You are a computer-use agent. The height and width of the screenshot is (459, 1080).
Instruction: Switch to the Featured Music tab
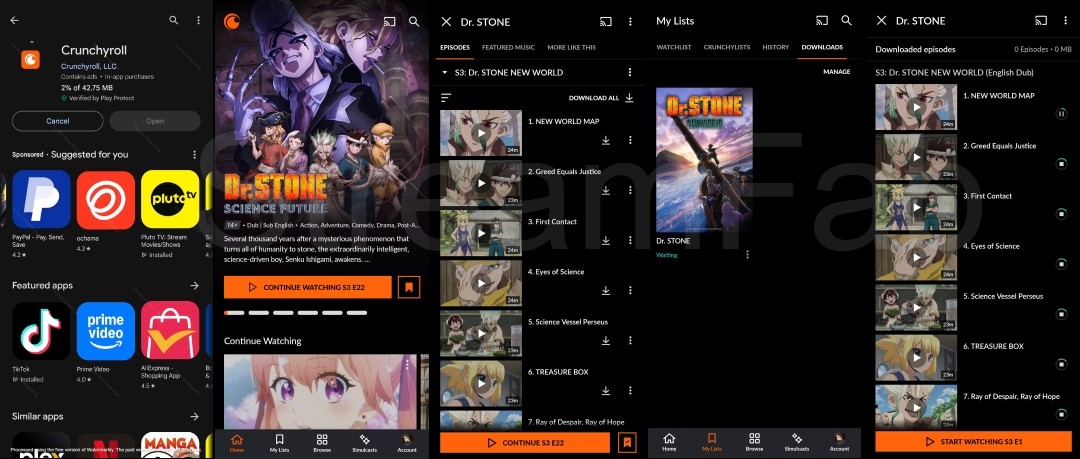click(x=508, y=48)
